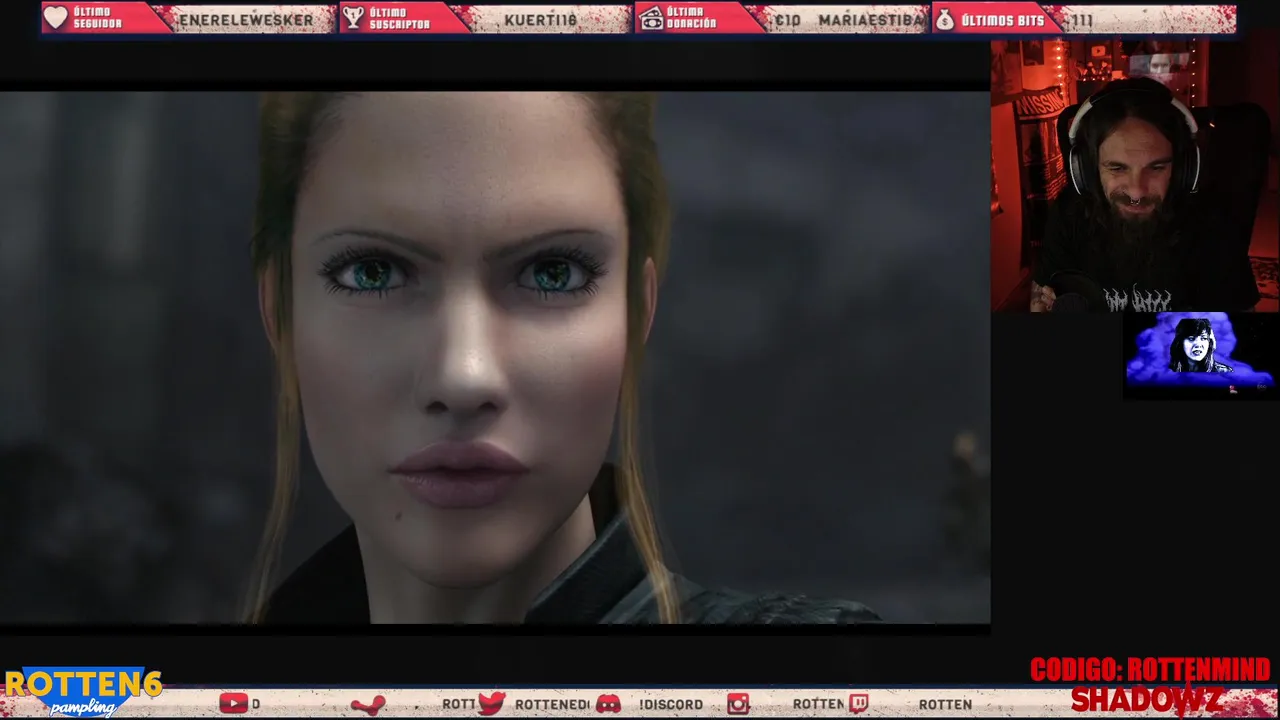Click the bits value 111
Image resolution: width=1280 pixels, height=720 pixels.
[1080, 19]
